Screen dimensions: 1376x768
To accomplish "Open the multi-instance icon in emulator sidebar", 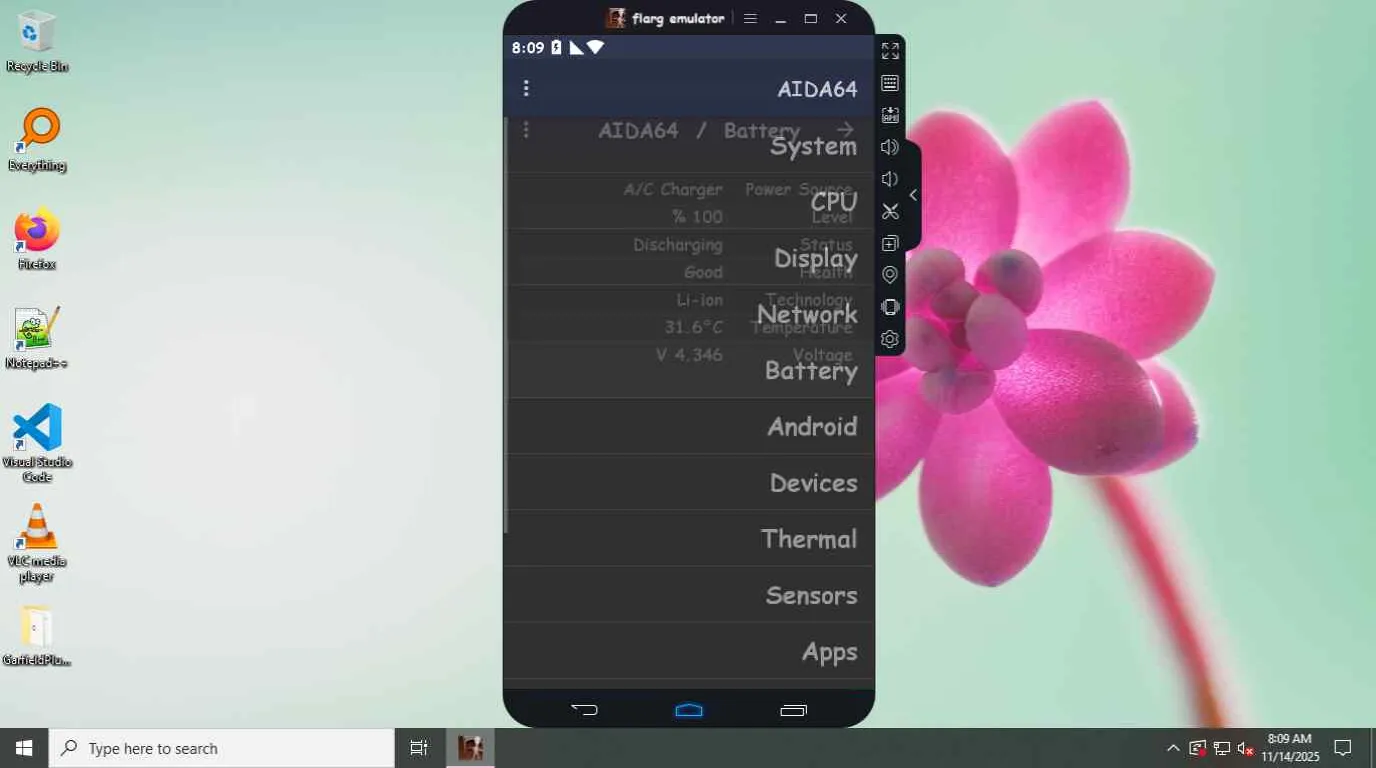I will coord(890,243).
